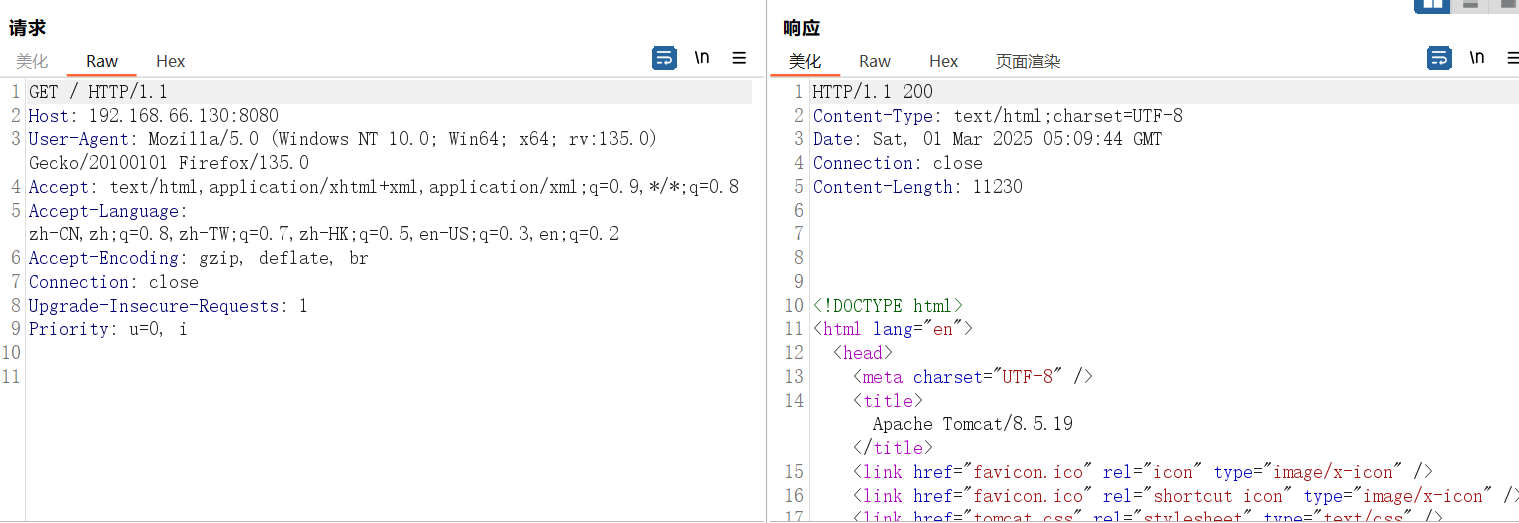The height and width of the screenshot is (523, 1519).
Task: Toggle word wrap in the request pane
Action: click(664, 58)
